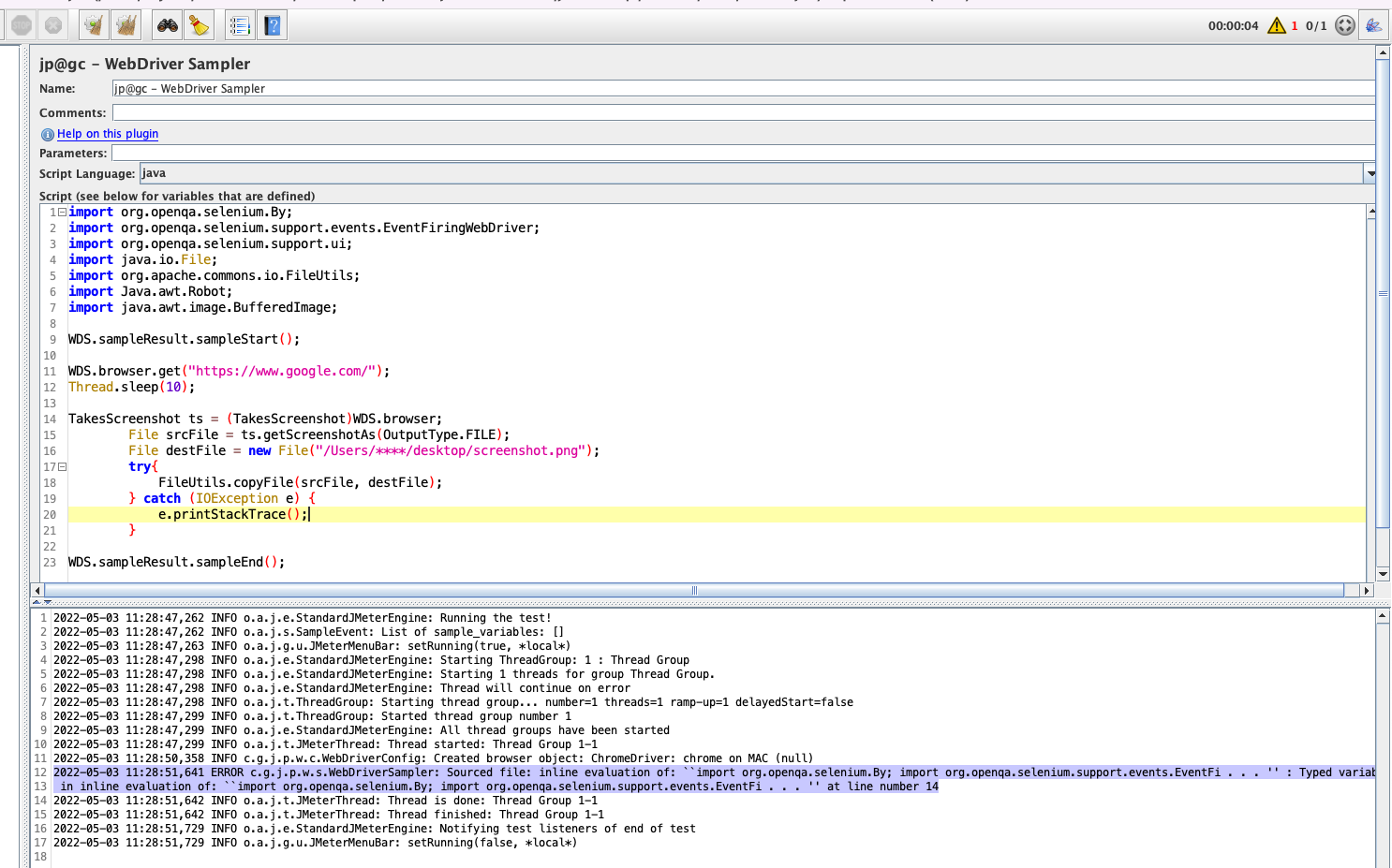Click the 'File destFile' screenshot.png path line
This screenshot has height=868, width=1392.
pyautogui.click(x=363, y=450)
